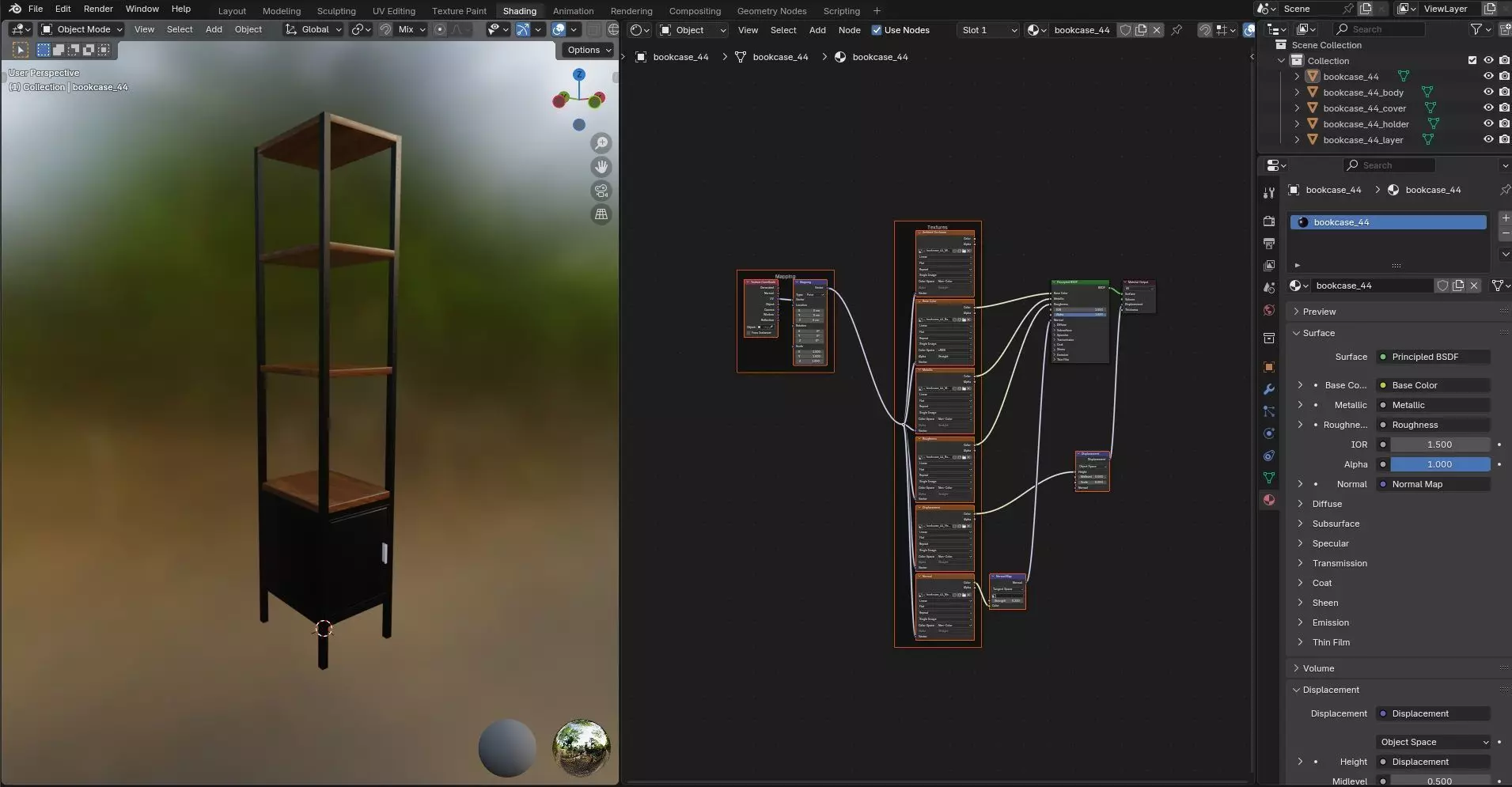
Task: Click the Metallic linked input button
Action: (x=1433, y=405)
